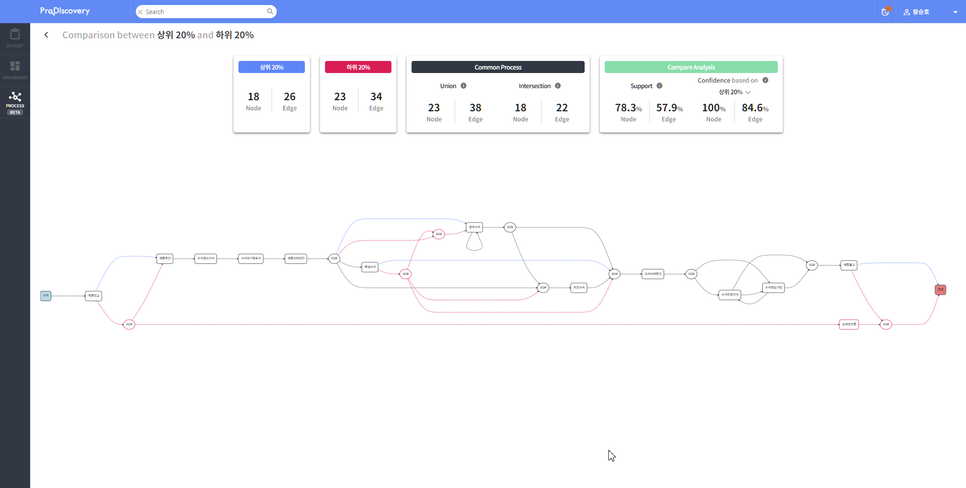
Task: Open the user account dropdown arrow
Action: [955, 12]
